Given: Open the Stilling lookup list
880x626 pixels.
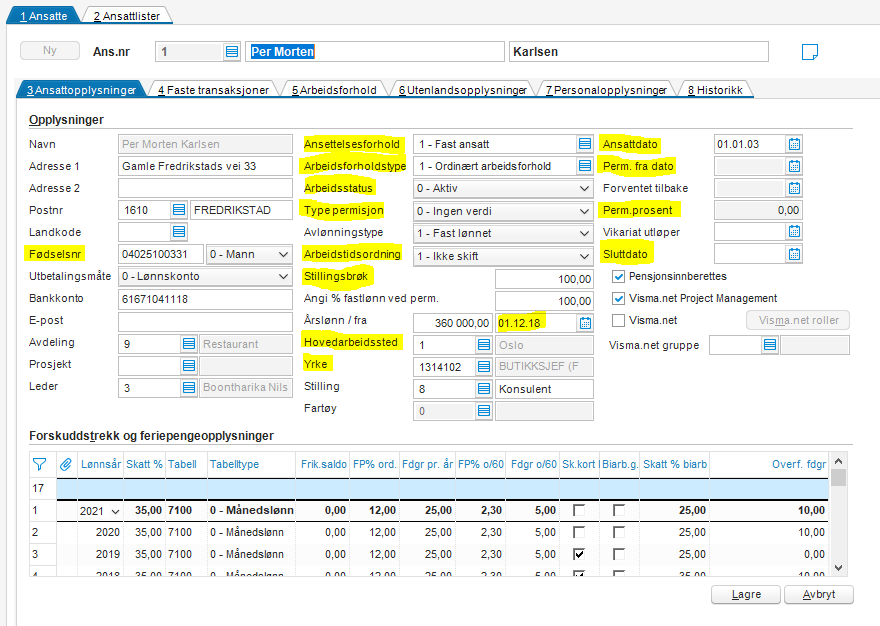Looking at the screenshot, I should (x=484, y=389).
